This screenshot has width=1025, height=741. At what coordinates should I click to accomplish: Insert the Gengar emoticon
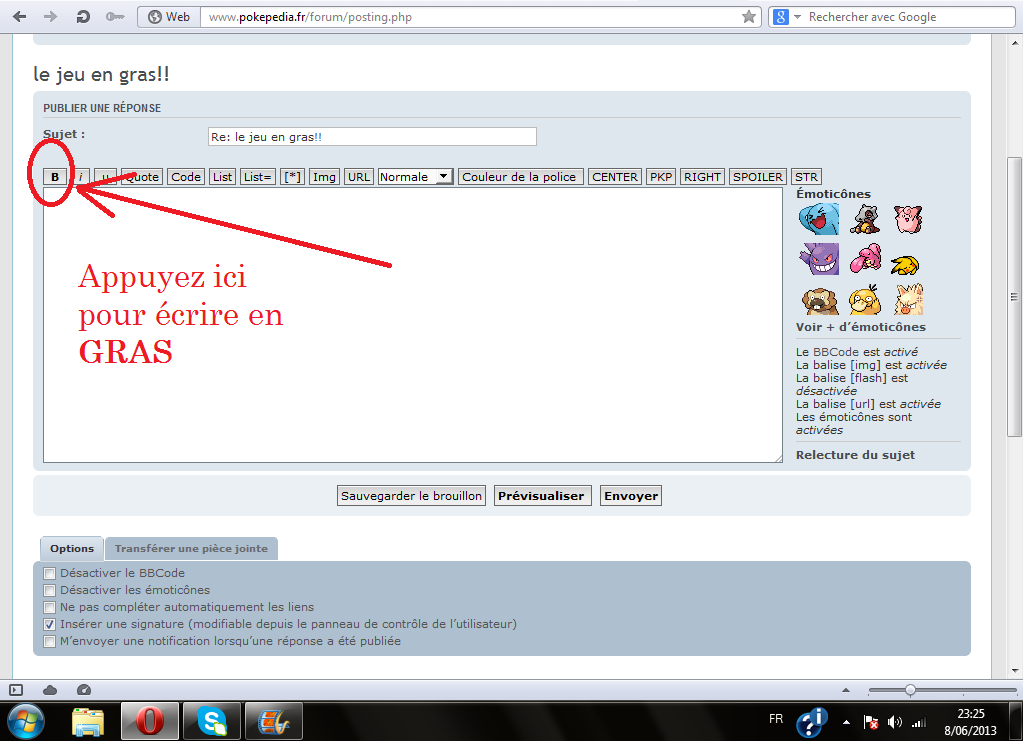(818, 258)
